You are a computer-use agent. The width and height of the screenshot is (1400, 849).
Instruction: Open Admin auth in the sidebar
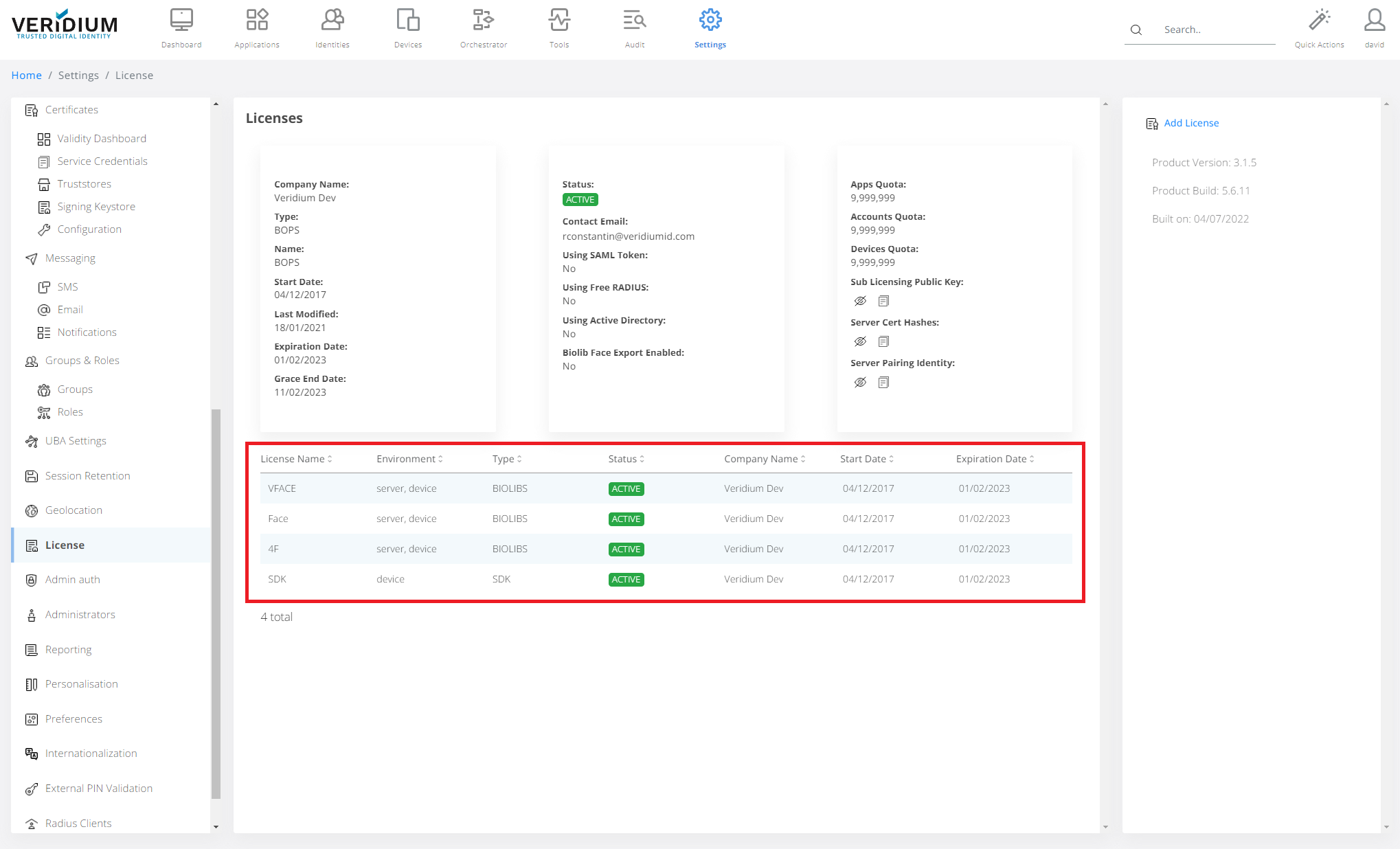click(73, 580)
